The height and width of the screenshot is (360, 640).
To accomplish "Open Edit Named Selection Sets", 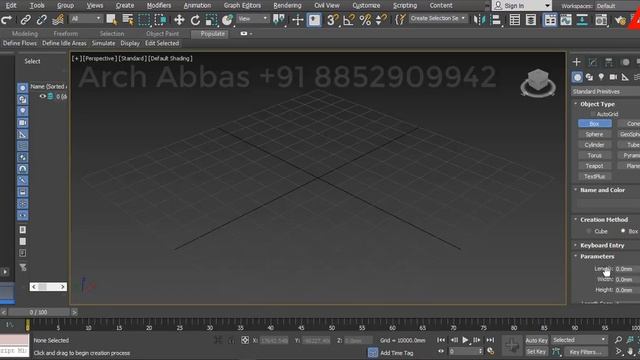I will (x=400, y=20).
